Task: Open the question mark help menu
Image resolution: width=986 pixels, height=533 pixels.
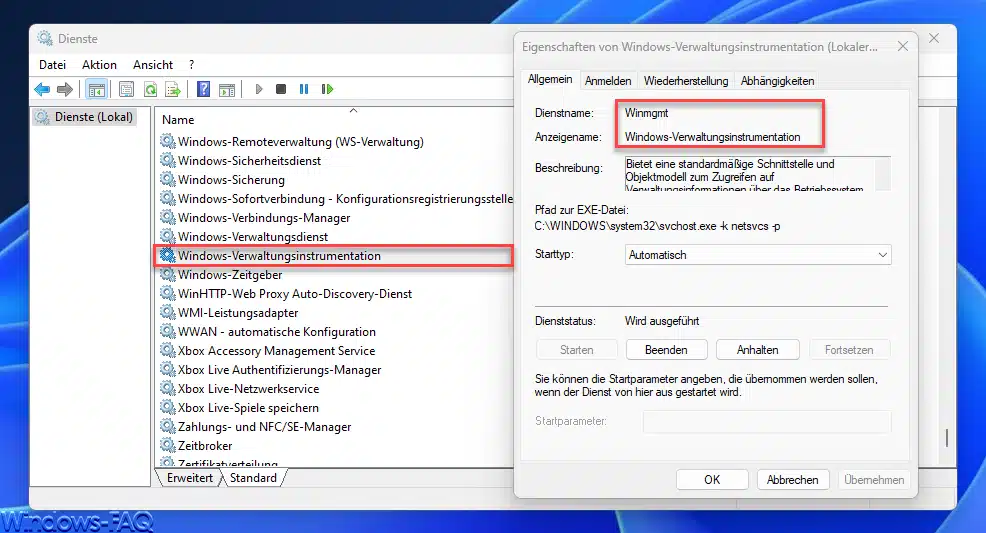Action: pyautogui.click(x=191, y=65)
